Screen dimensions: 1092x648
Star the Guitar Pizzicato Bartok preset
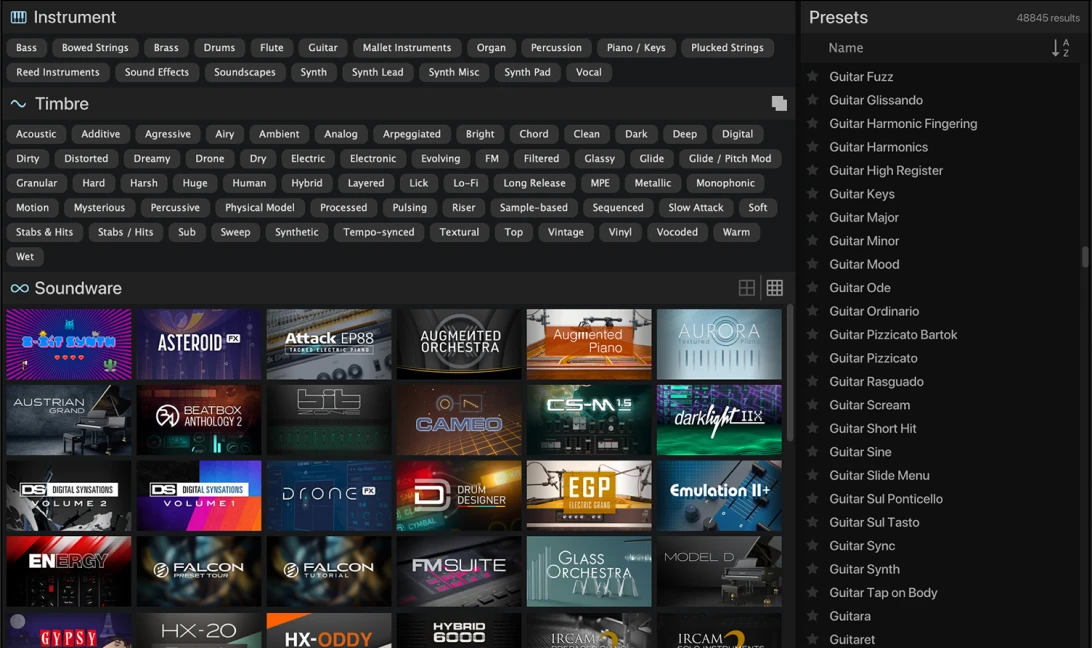[x=812, y=334]
